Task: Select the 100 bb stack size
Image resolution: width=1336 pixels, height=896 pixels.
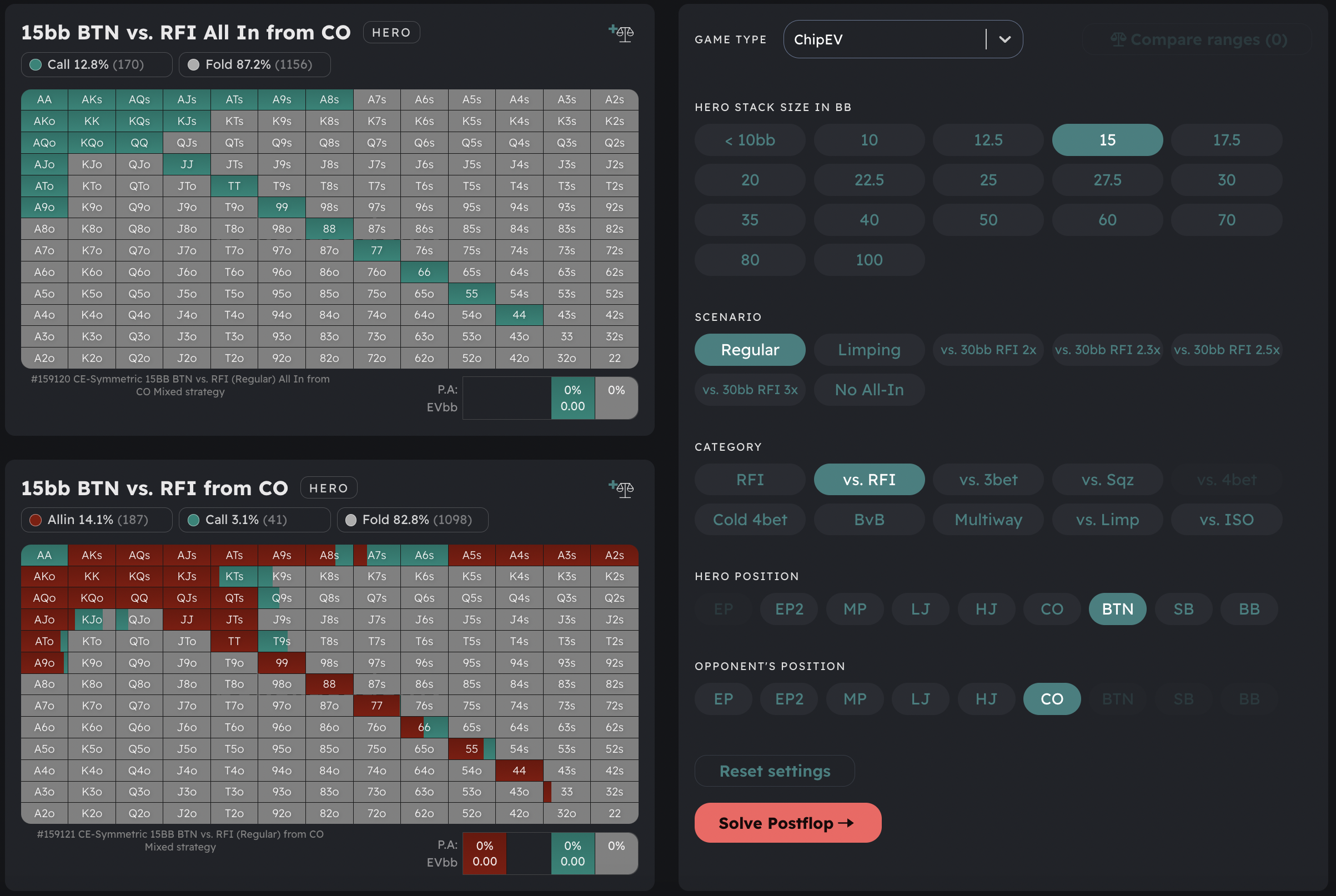Action: [x=868, y=259]
